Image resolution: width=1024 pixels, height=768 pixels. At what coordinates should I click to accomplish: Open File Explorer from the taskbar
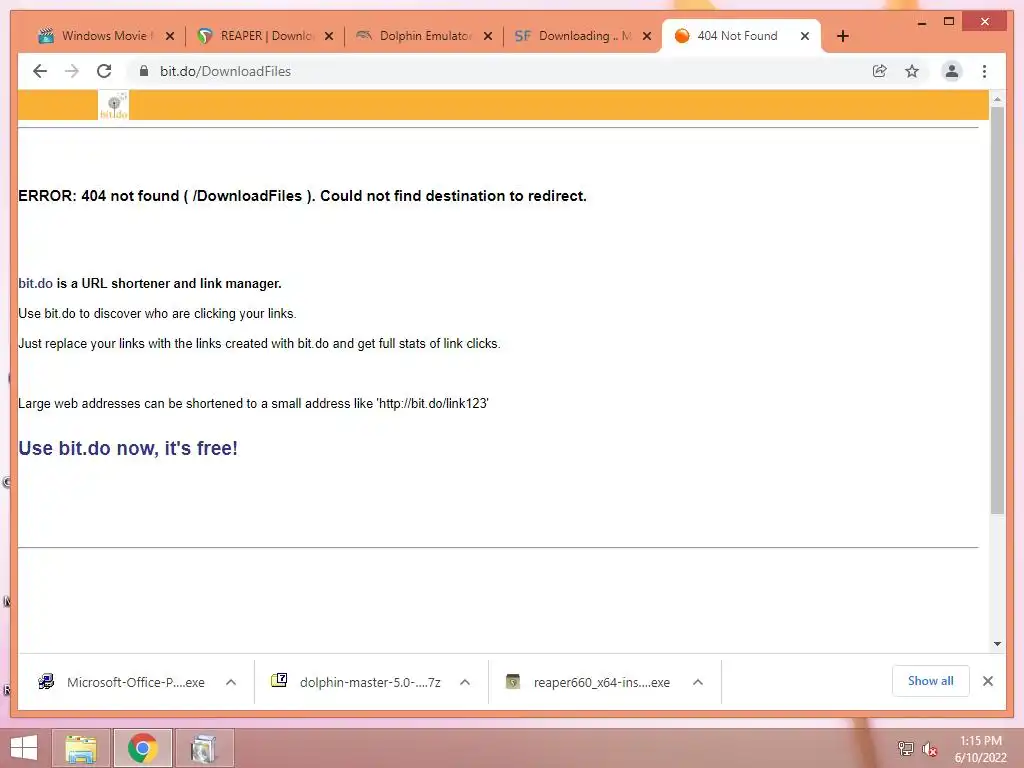tap(81, 748)
